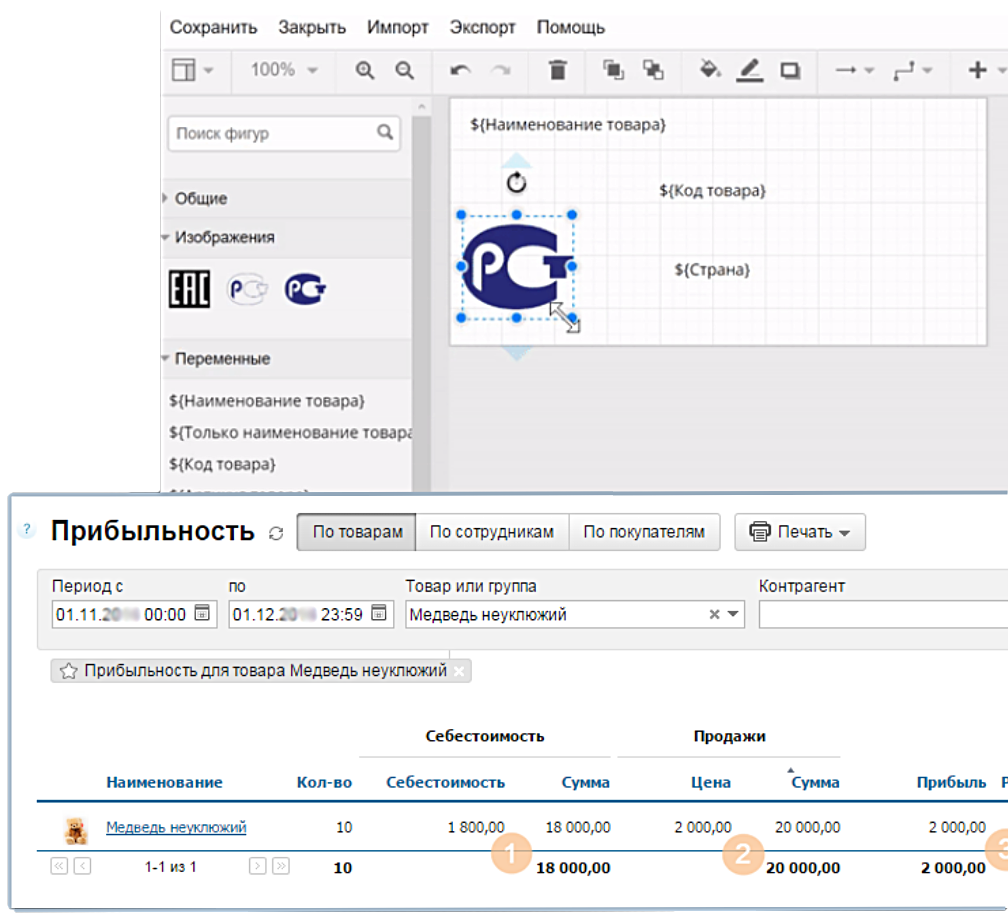Refresh the Прибыльность report
This screenshot has height=918, width=1008.
[276, 534]
